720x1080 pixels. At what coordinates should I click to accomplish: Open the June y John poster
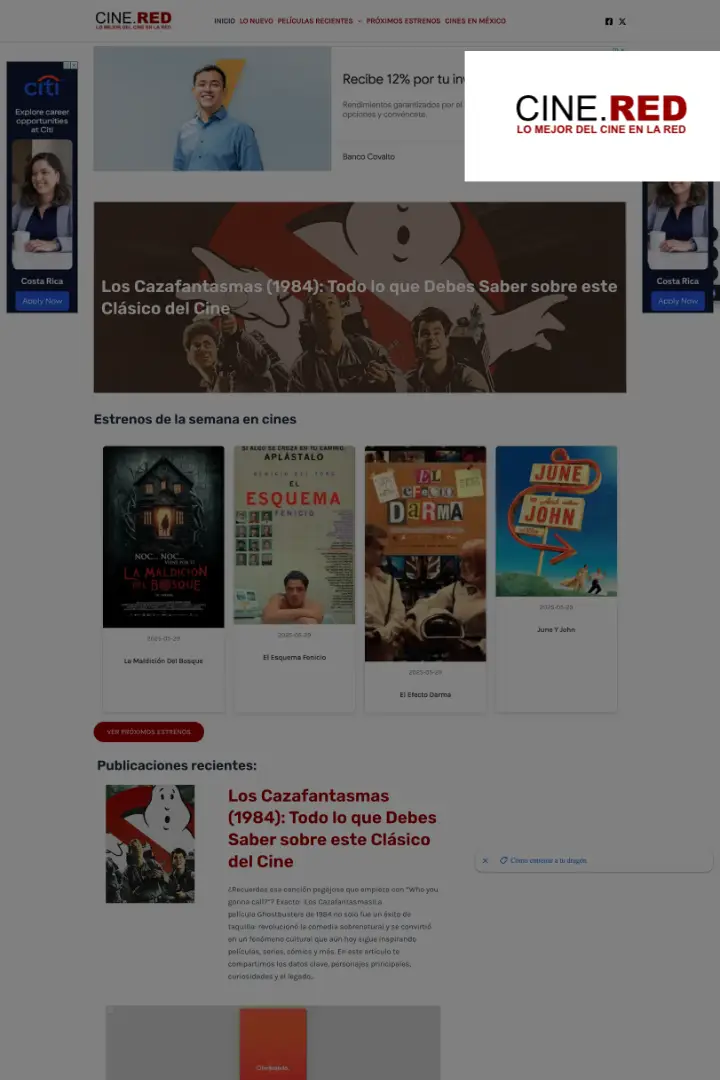(556, 521)
